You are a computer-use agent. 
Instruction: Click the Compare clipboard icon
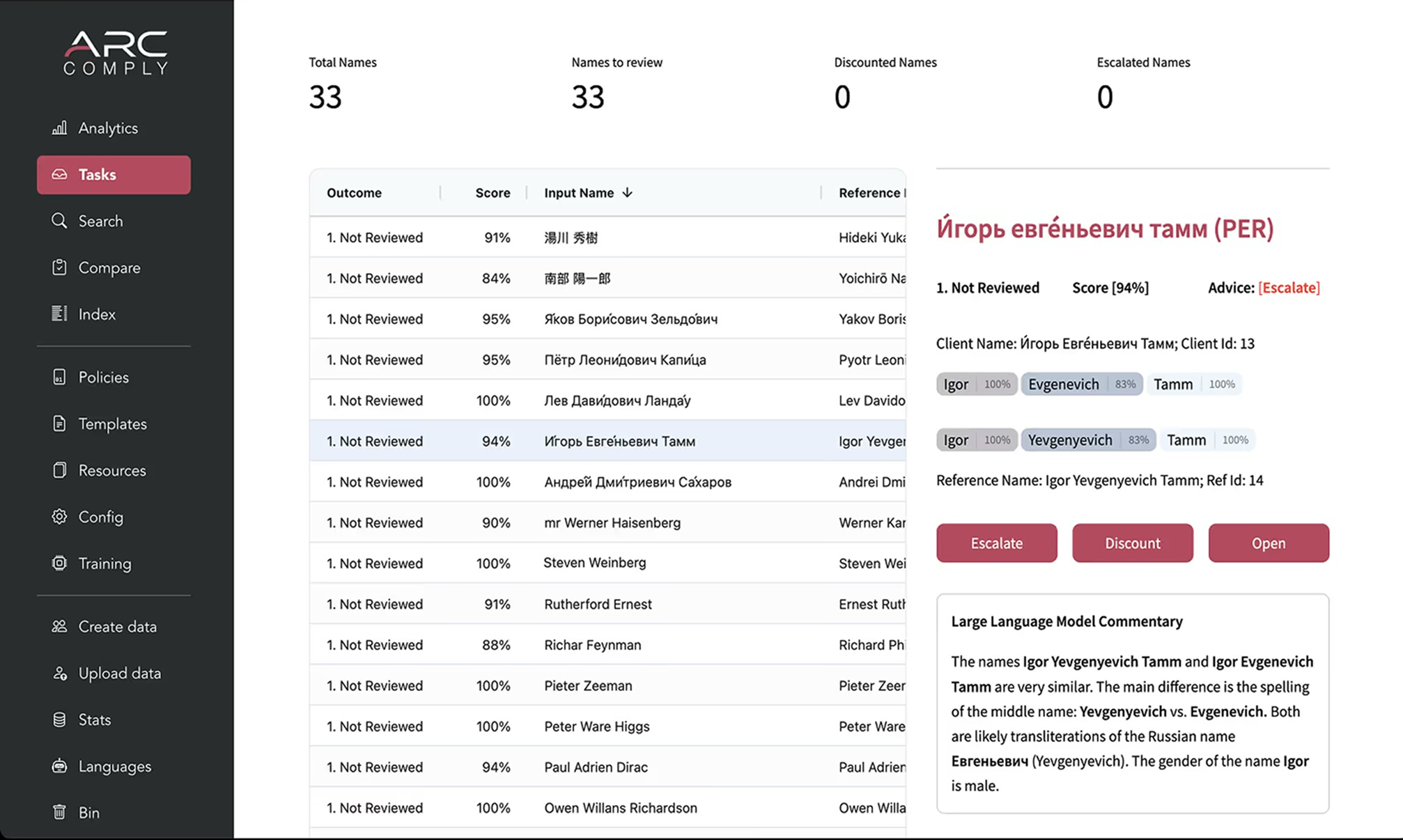59,267
